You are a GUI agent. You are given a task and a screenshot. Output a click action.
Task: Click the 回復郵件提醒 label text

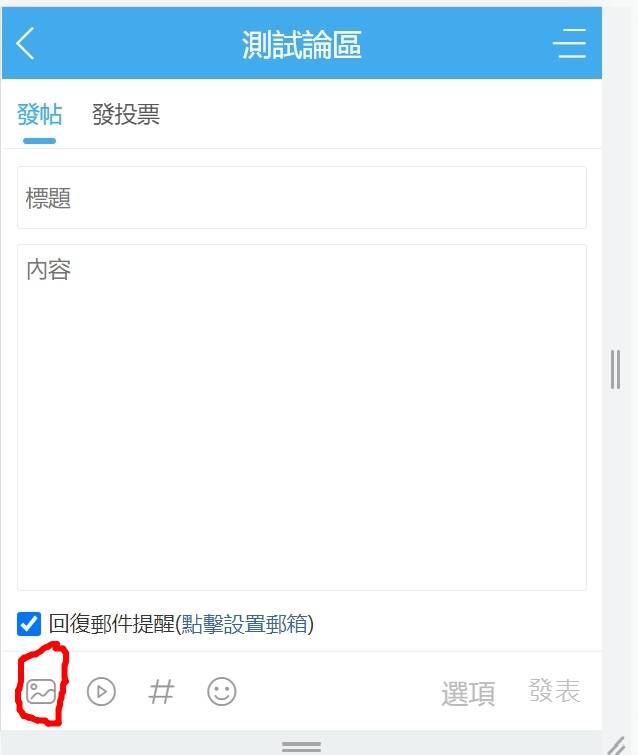click(112, 624)
